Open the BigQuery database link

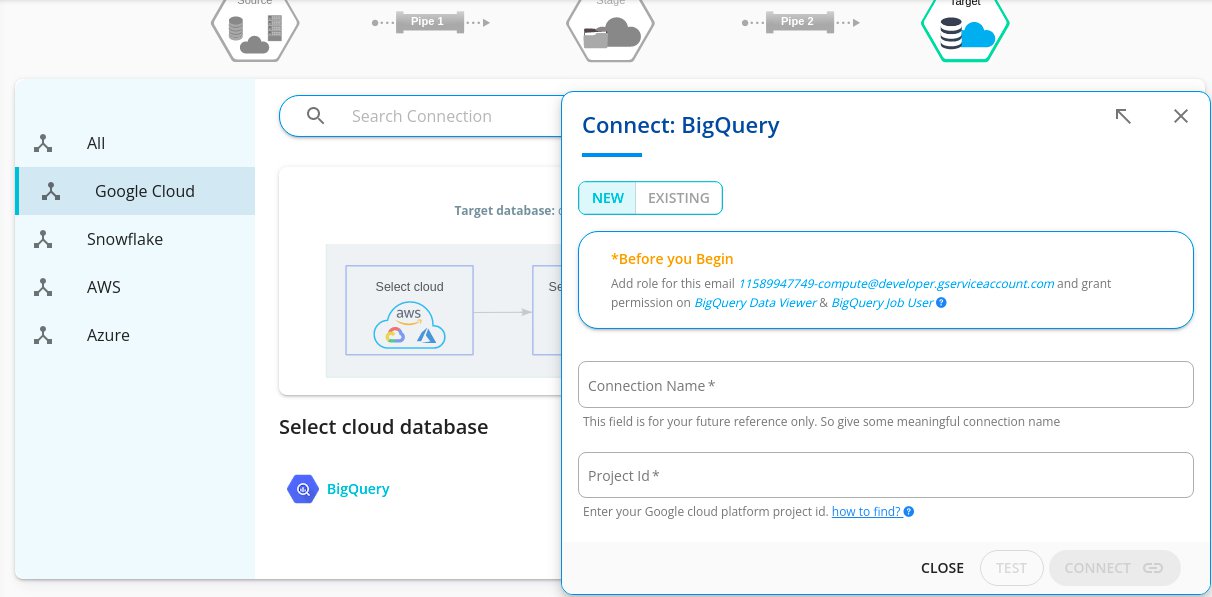pos(358,489)
